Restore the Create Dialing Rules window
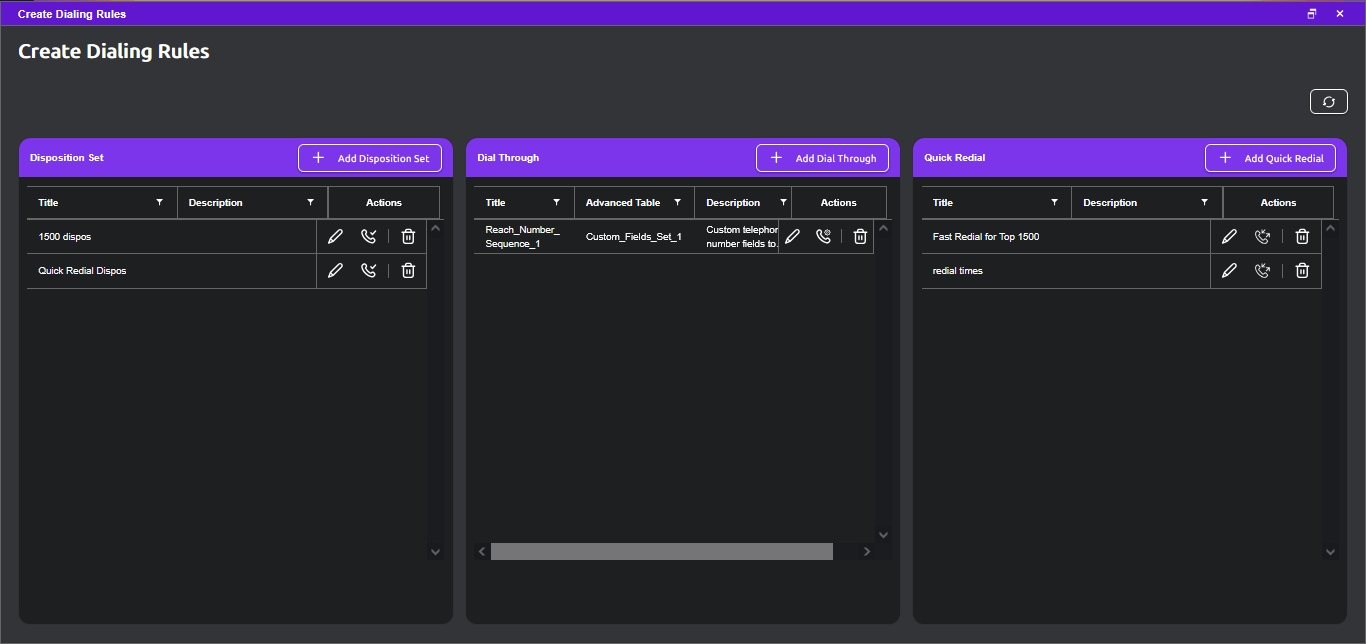Image resolution: width=1366 pixels, height=644 pixels. coord(1312,14)
